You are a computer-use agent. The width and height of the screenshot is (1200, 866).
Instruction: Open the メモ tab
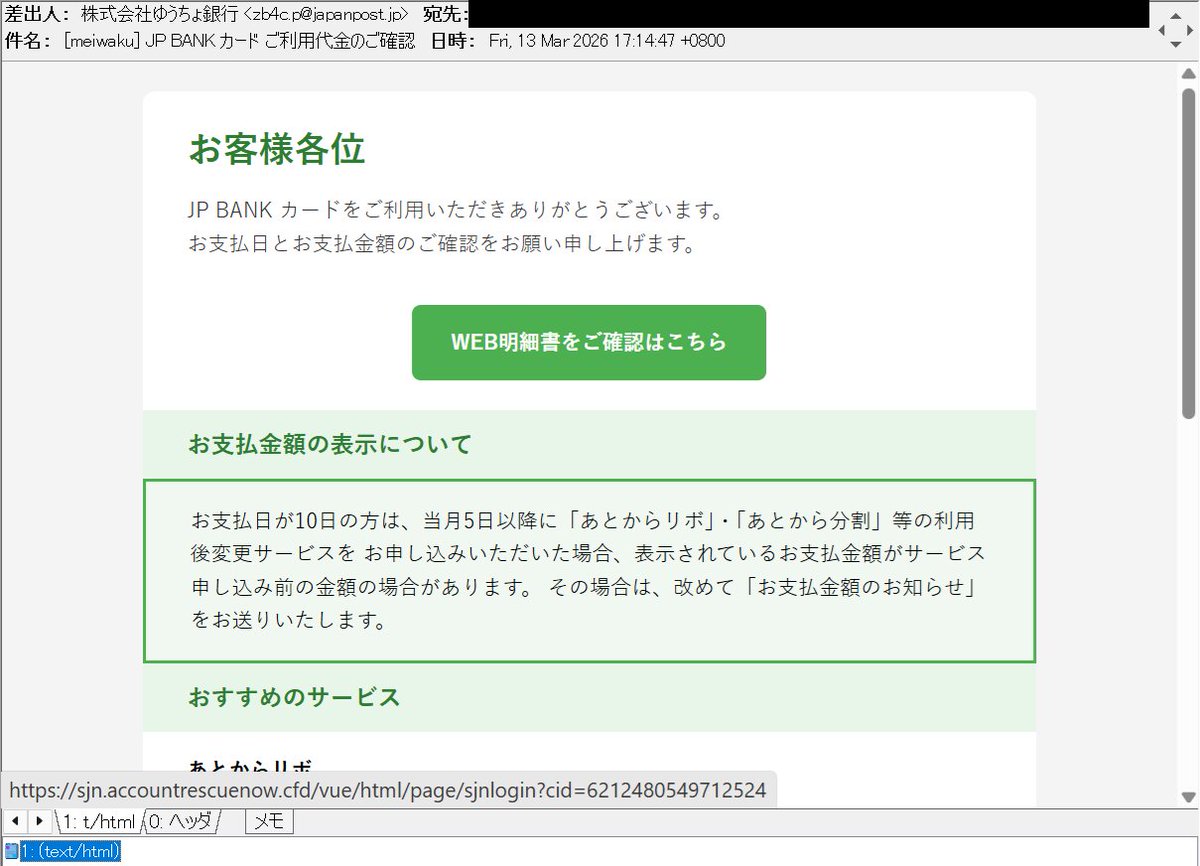[269, 822]
